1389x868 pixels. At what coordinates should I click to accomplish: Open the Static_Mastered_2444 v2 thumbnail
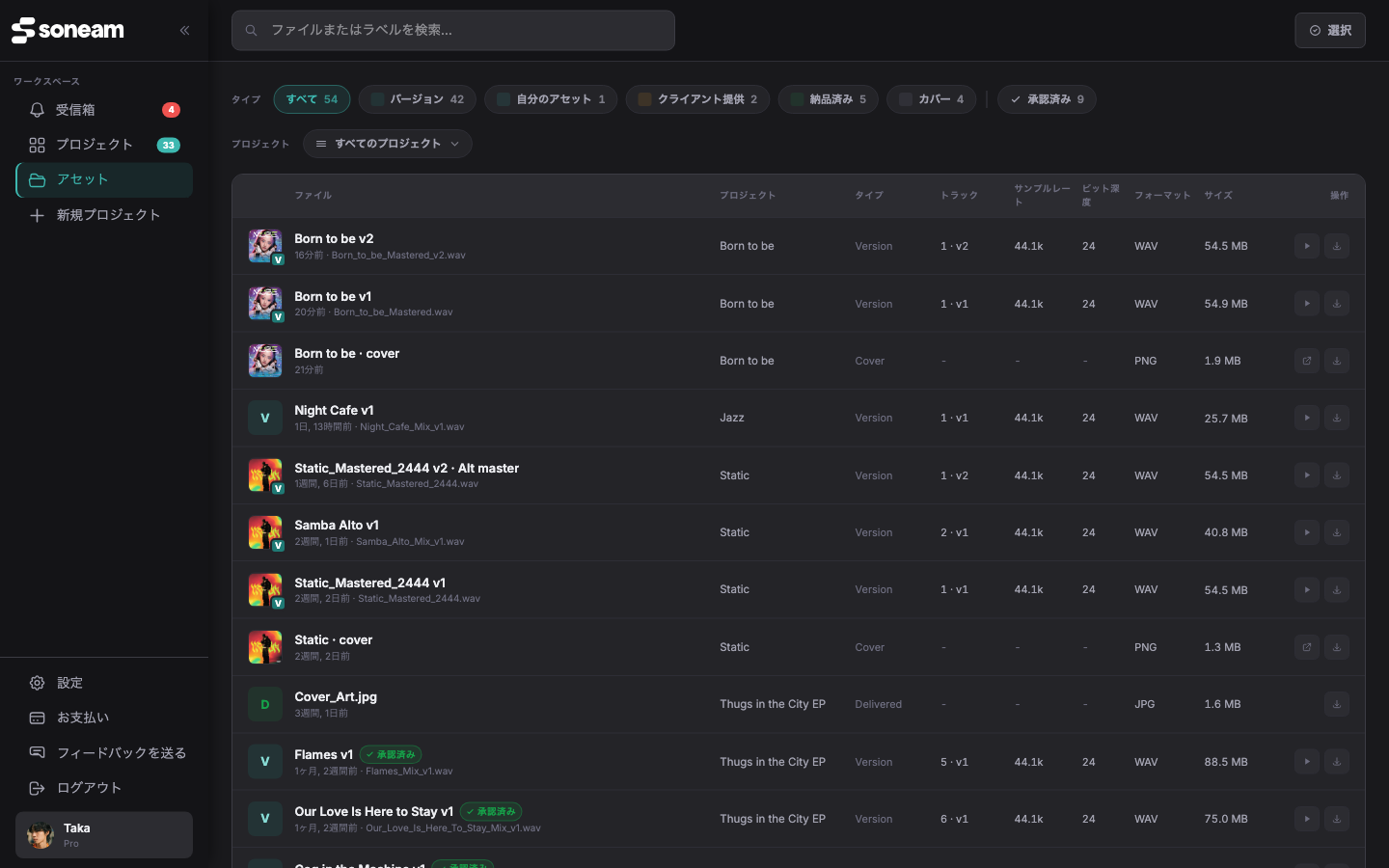pyautogui.click(x=265, y=475)
